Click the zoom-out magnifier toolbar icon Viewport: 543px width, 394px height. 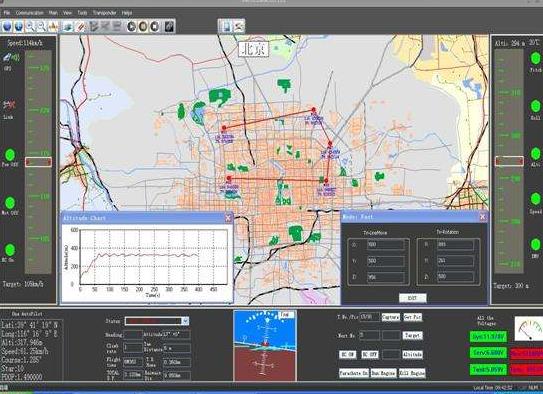[x=41, y=27]
